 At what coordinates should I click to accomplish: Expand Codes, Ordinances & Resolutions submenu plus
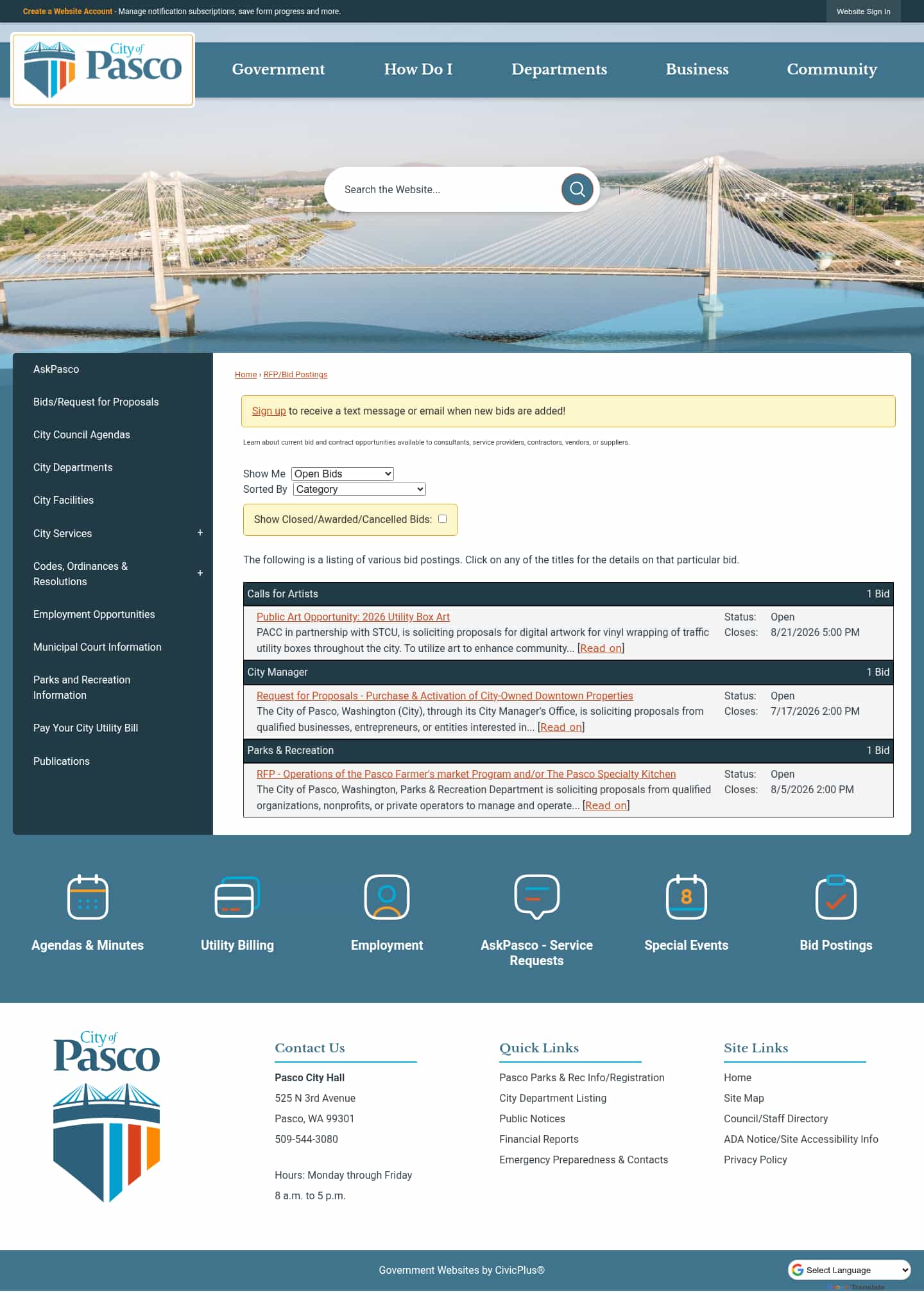[200, 573]
